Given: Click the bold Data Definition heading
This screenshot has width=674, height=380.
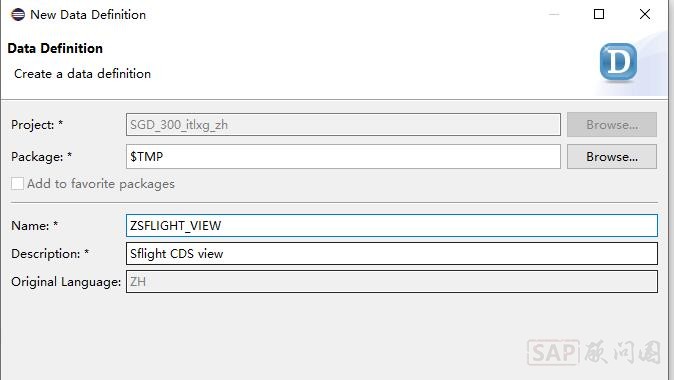Looking at the screenshot, I should (55, 48).
